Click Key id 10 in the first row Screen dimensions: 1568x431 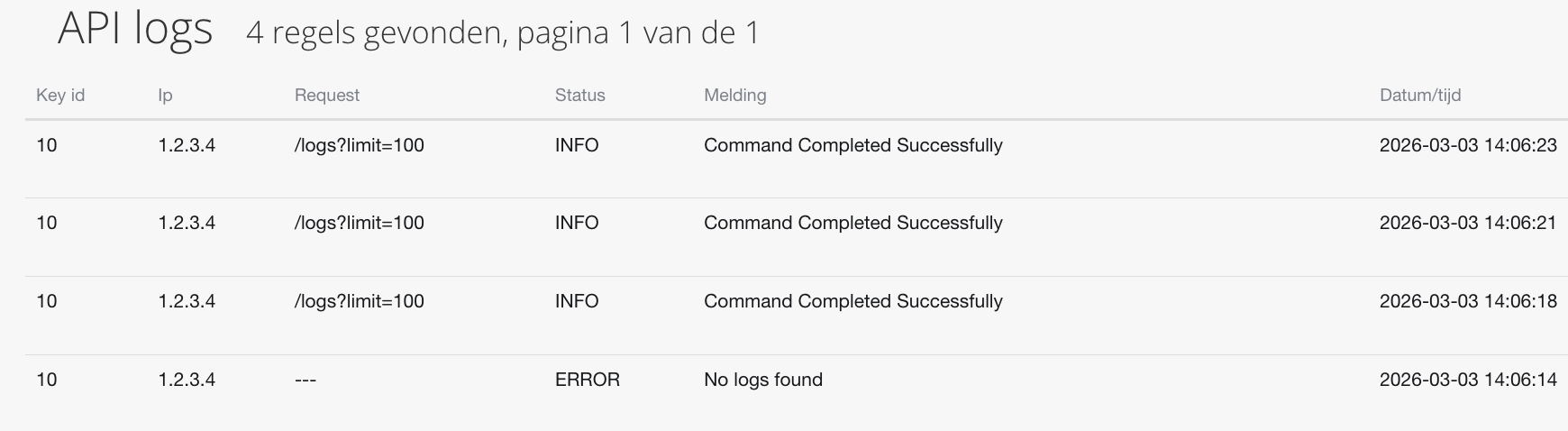coord(47,145)
